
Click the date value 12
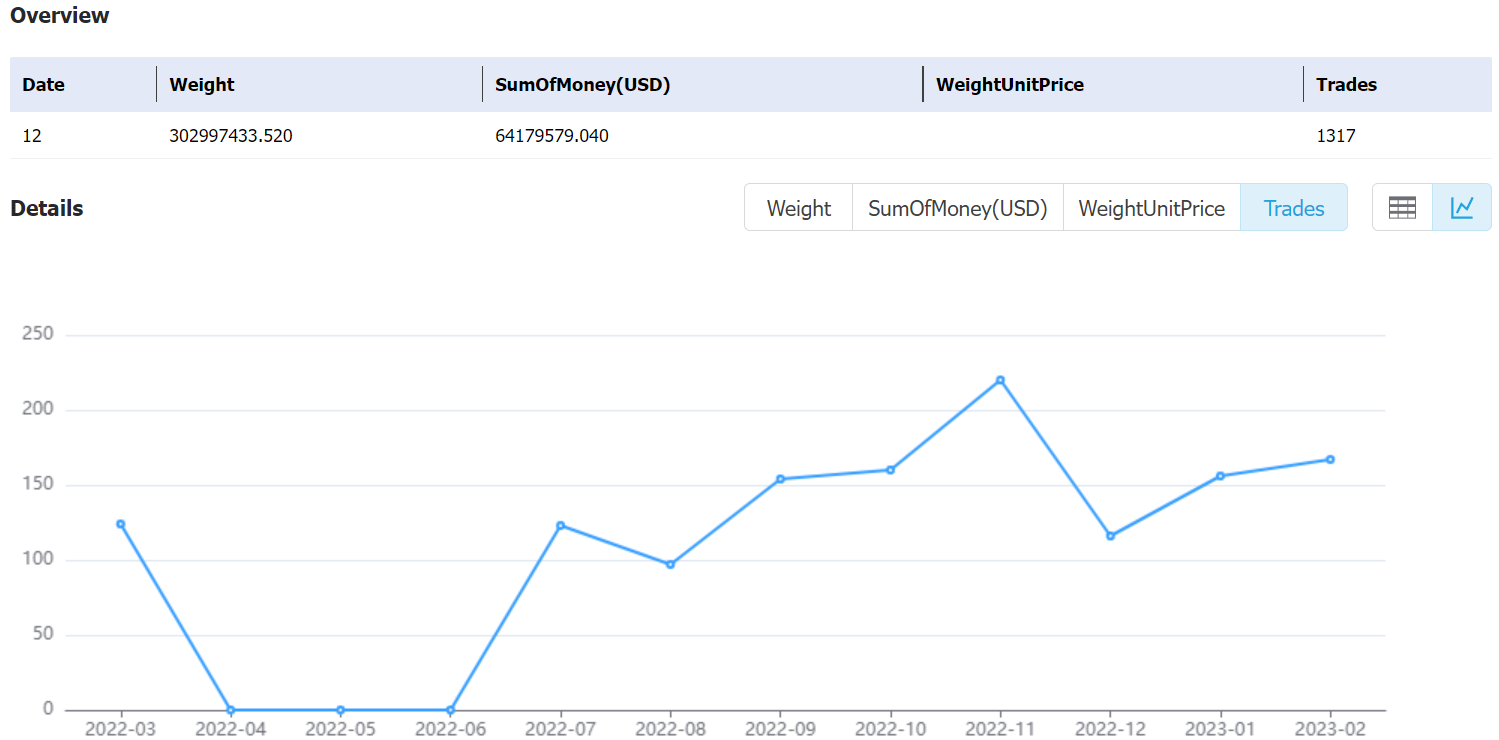coord(32,136)
